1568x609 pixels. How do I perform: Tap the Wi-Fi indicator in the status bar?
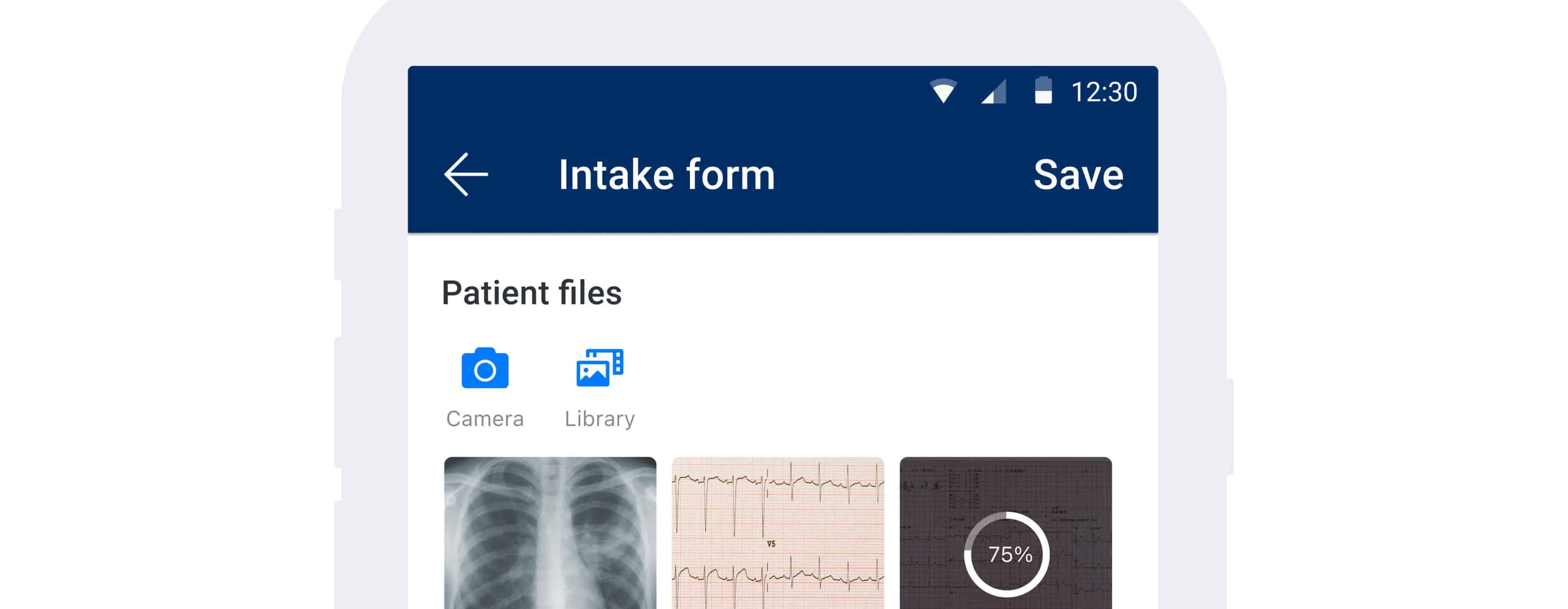[944, 90]
